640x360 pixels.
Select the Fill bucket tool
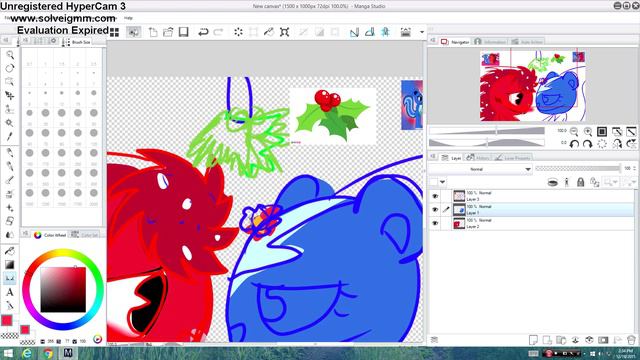[10, 251]
